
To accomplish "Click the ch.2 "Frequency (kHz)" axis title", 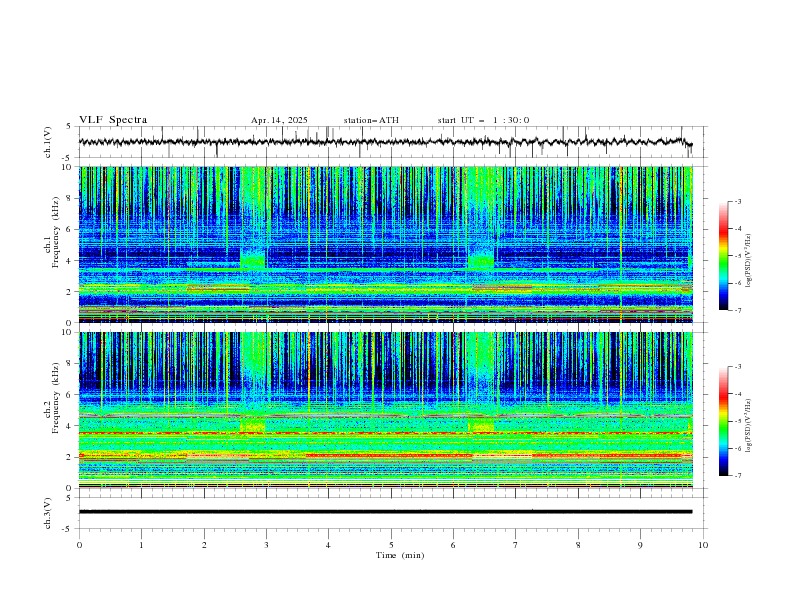I will click(56, 397).
